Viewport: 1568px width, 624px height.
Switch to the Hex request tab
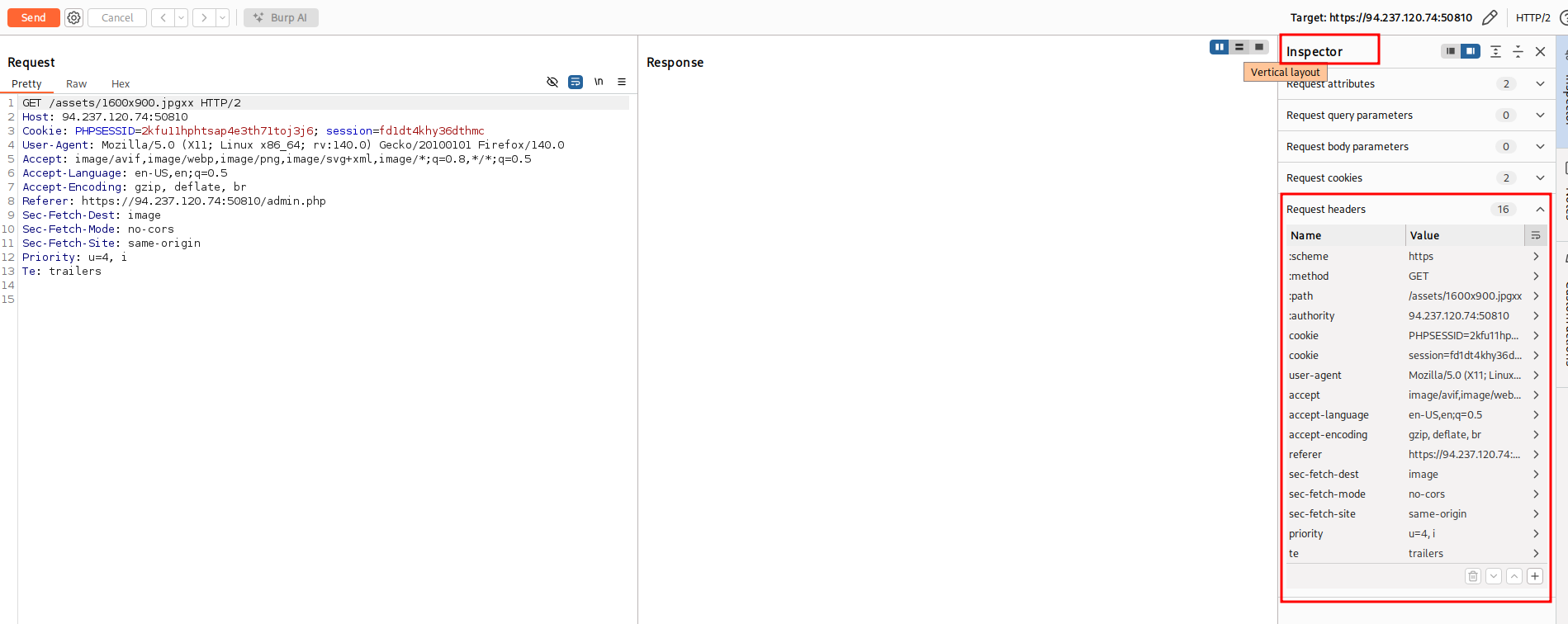[121, 84]
